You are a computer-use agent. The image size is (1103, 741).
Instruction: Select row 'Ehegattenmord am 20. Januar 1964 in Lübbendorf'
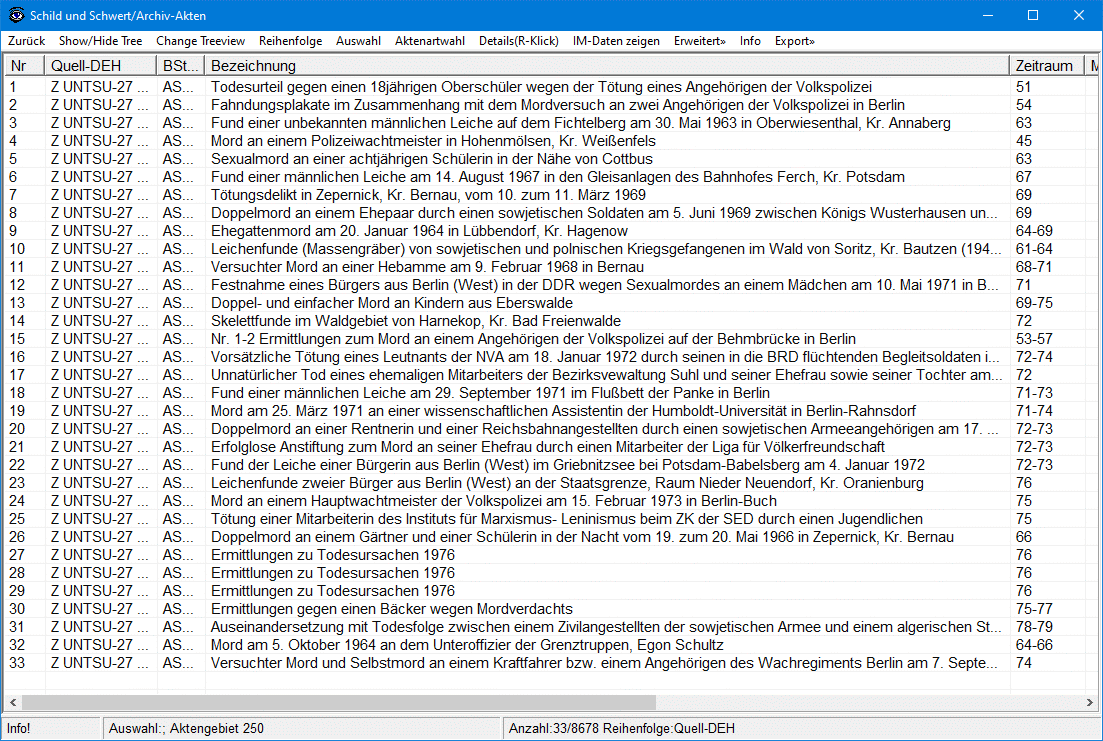coord(550,231)
